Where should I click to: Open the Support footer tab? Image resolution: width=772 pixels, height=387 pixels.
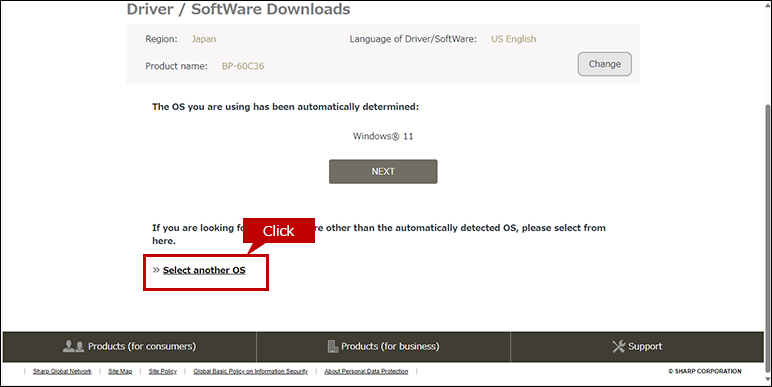click(x=637, y=347)
